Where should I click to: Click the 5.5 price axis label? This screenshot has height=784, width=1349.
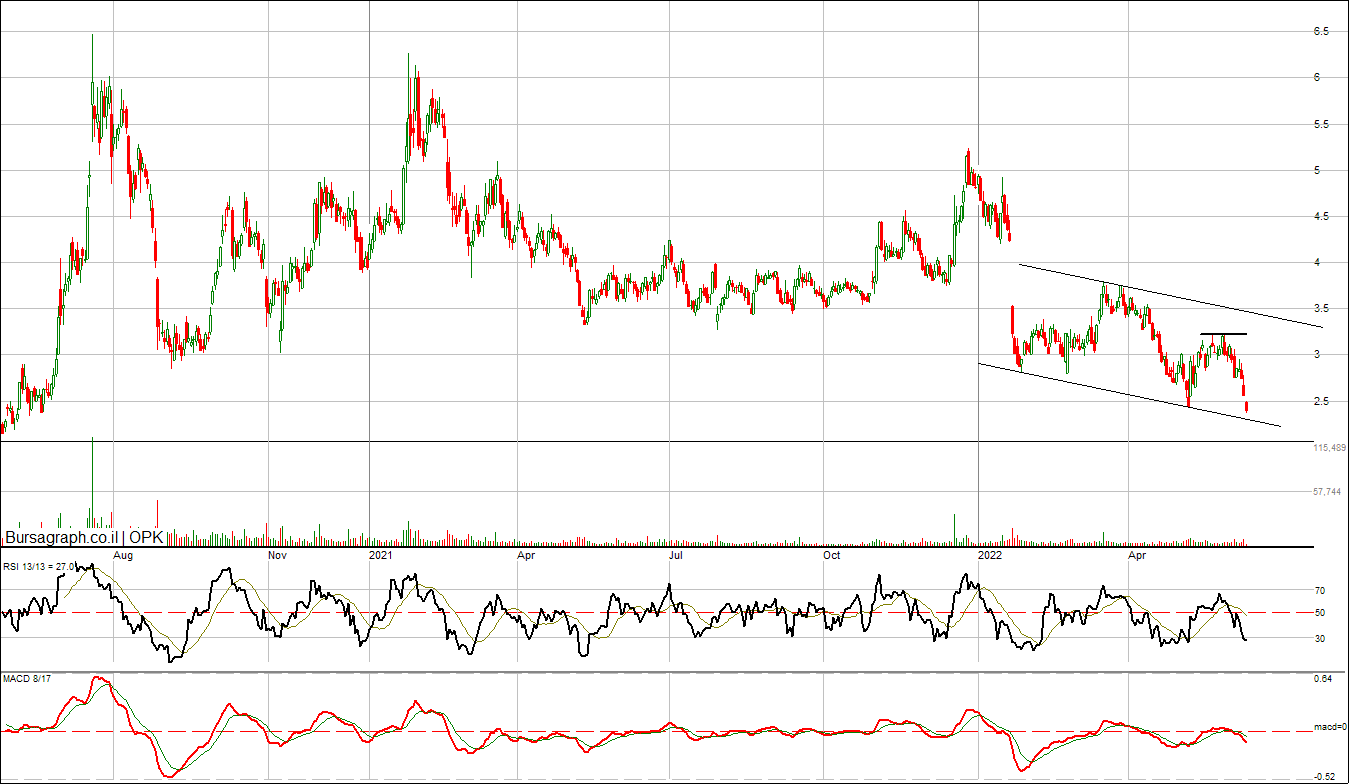tap(1320, 125)
